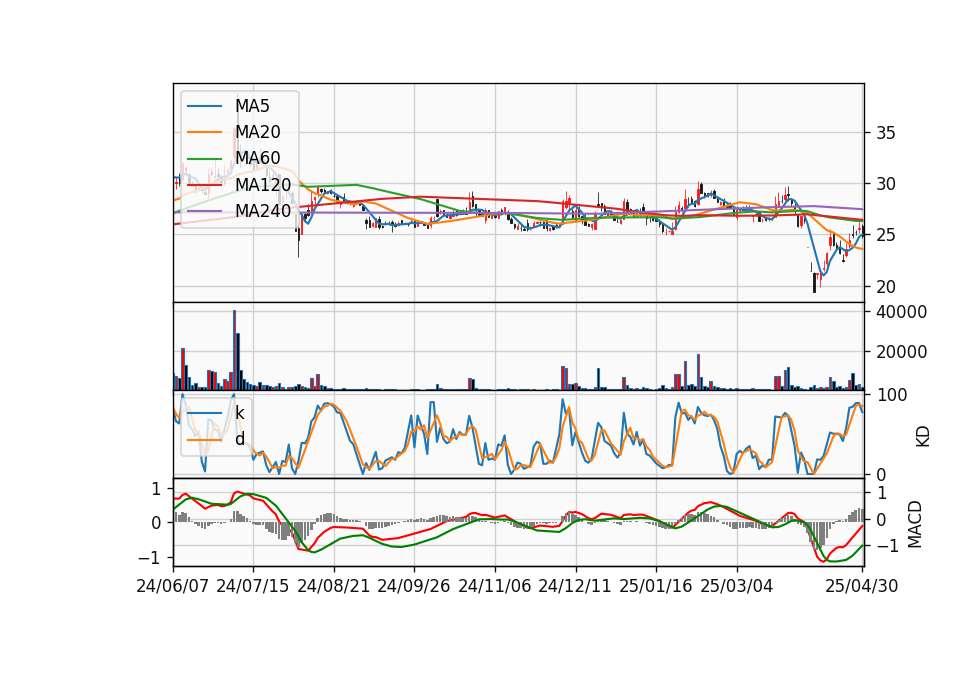Click the d legend label in KD panel
Viewport: 960px width, 690px height.
click(x=240, y=439)
